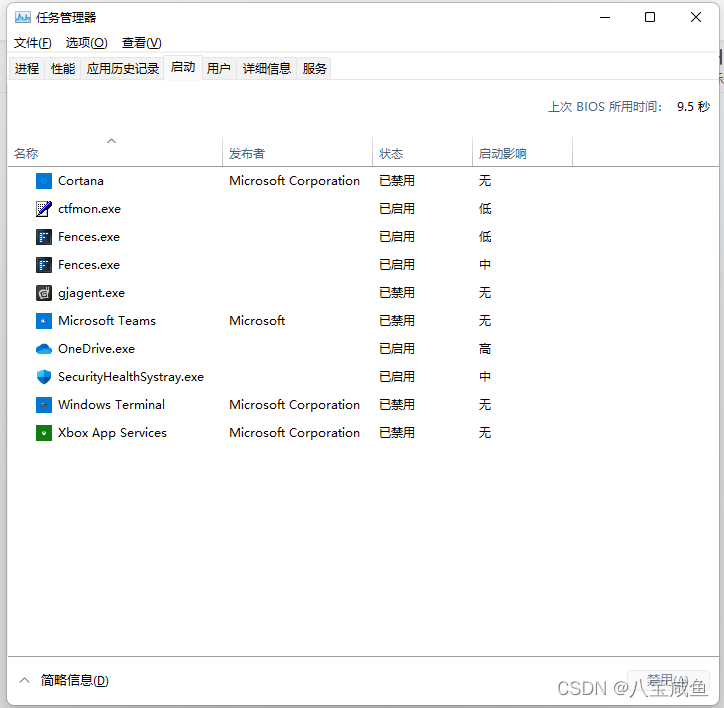Image resolution: width=724 pixels, height=708 pixels.
Task: Click publisher cell of Windows Terminal
Action: pos(295,405)
